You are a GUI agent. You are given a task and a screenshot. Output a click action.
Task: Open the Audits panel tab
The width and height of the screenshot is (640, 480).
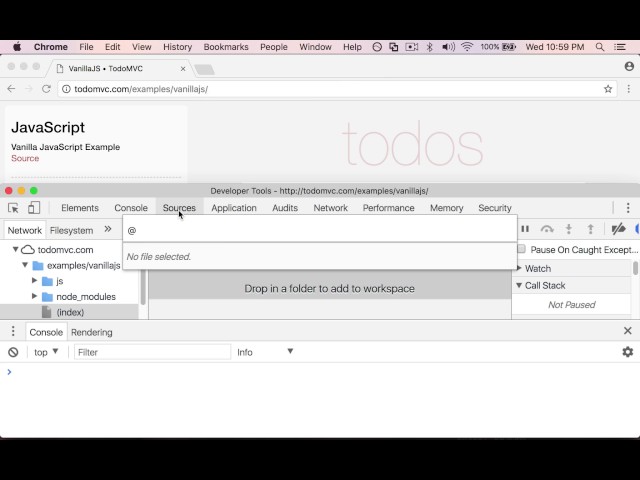285,208
